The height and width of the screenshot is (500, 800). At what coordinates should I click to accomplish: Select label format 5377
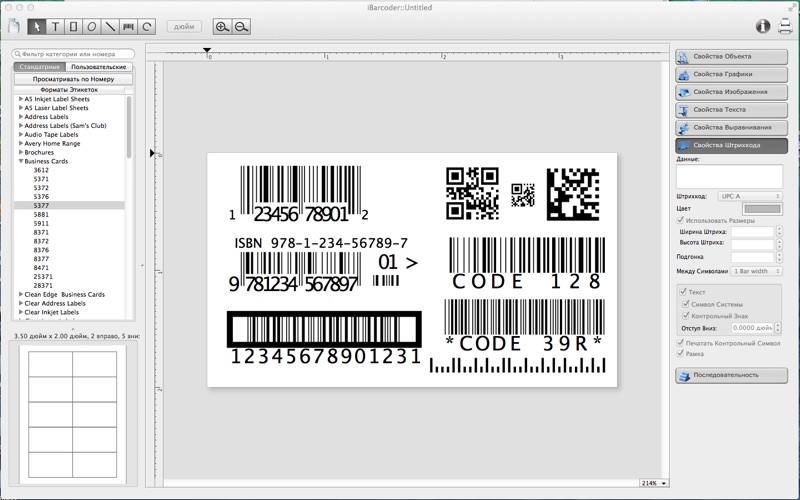[41, 206]
